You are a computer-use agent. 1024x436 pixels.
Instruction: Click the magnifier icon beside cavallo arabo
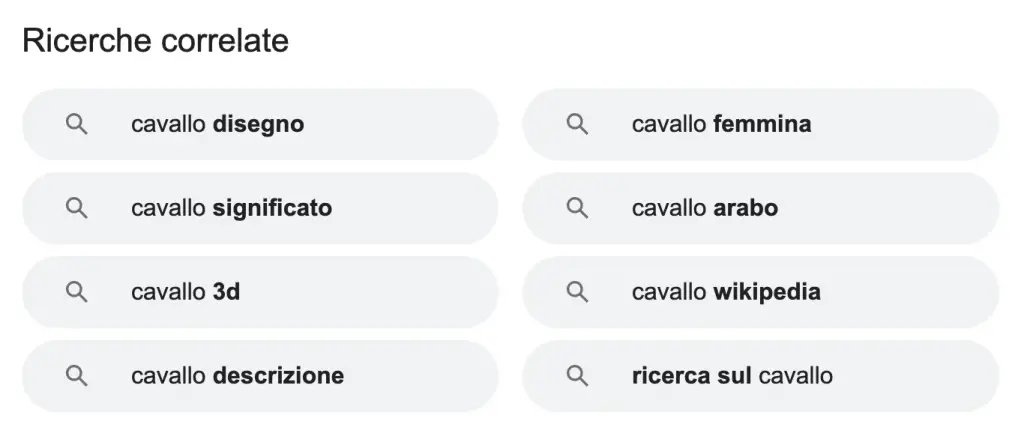[577, 208]
